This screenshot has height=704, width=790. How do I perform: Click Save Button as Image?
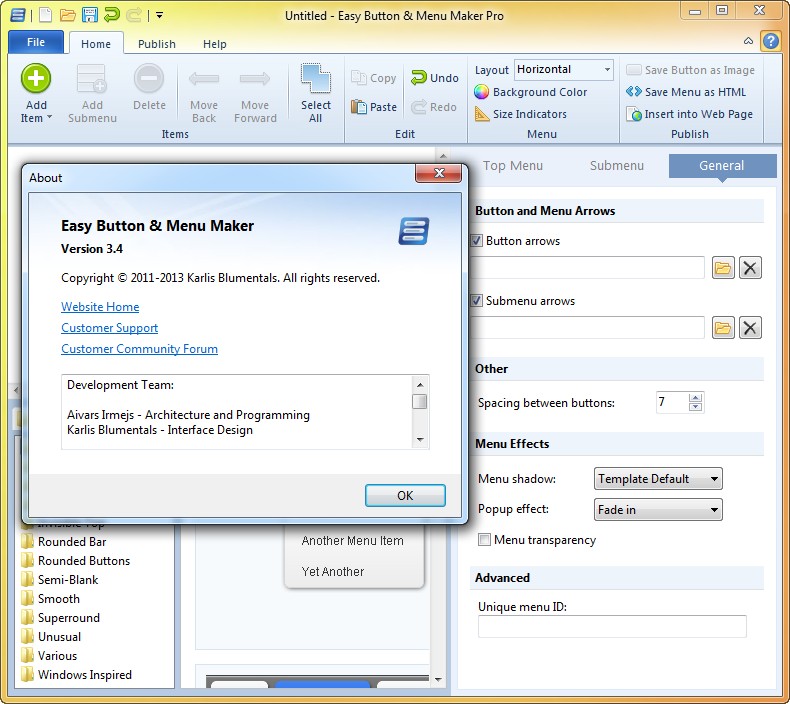[x=690, y=70]
